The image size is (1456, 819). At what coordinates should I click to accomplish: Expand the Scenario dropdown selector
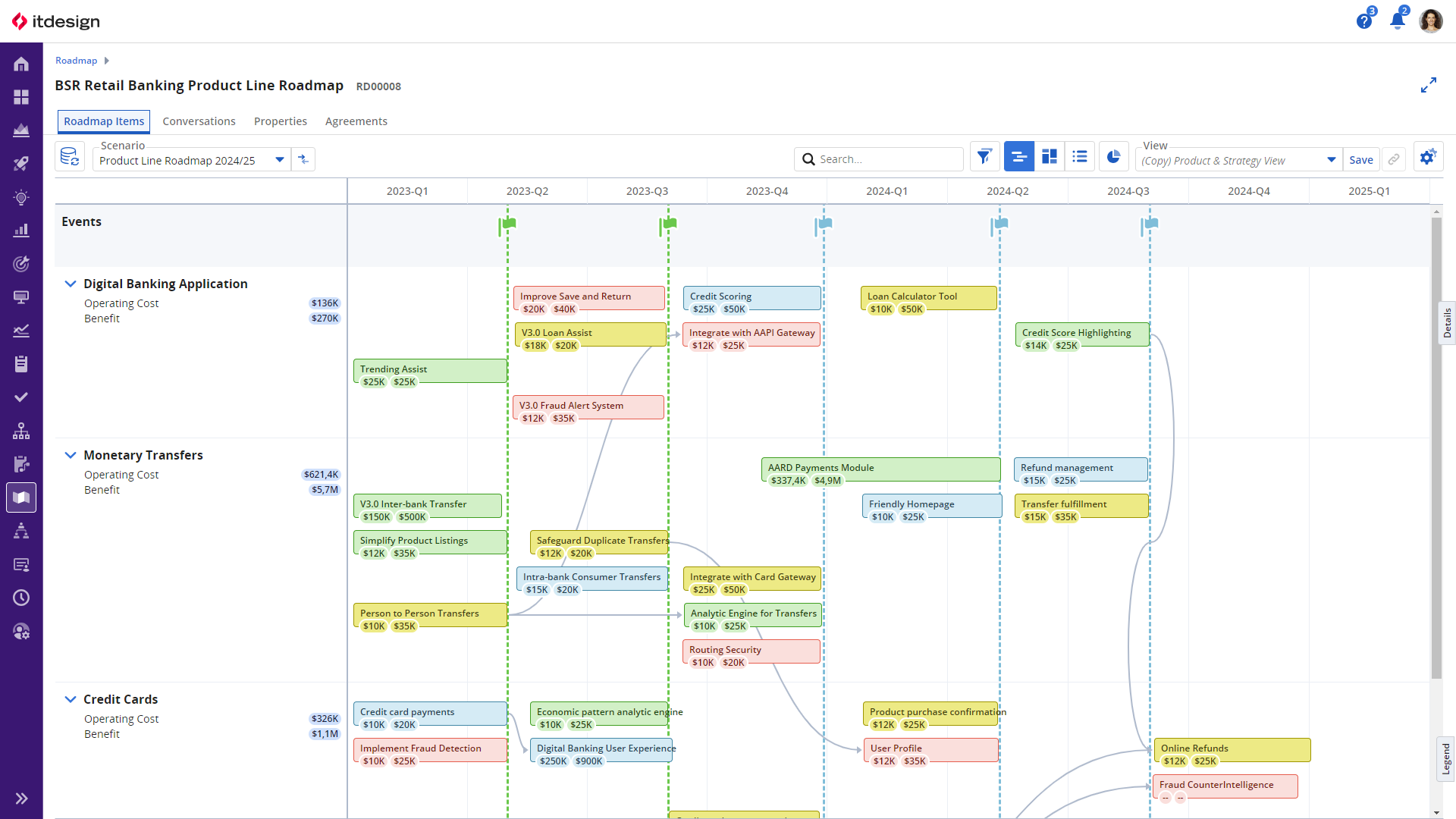tap(278, 160)
